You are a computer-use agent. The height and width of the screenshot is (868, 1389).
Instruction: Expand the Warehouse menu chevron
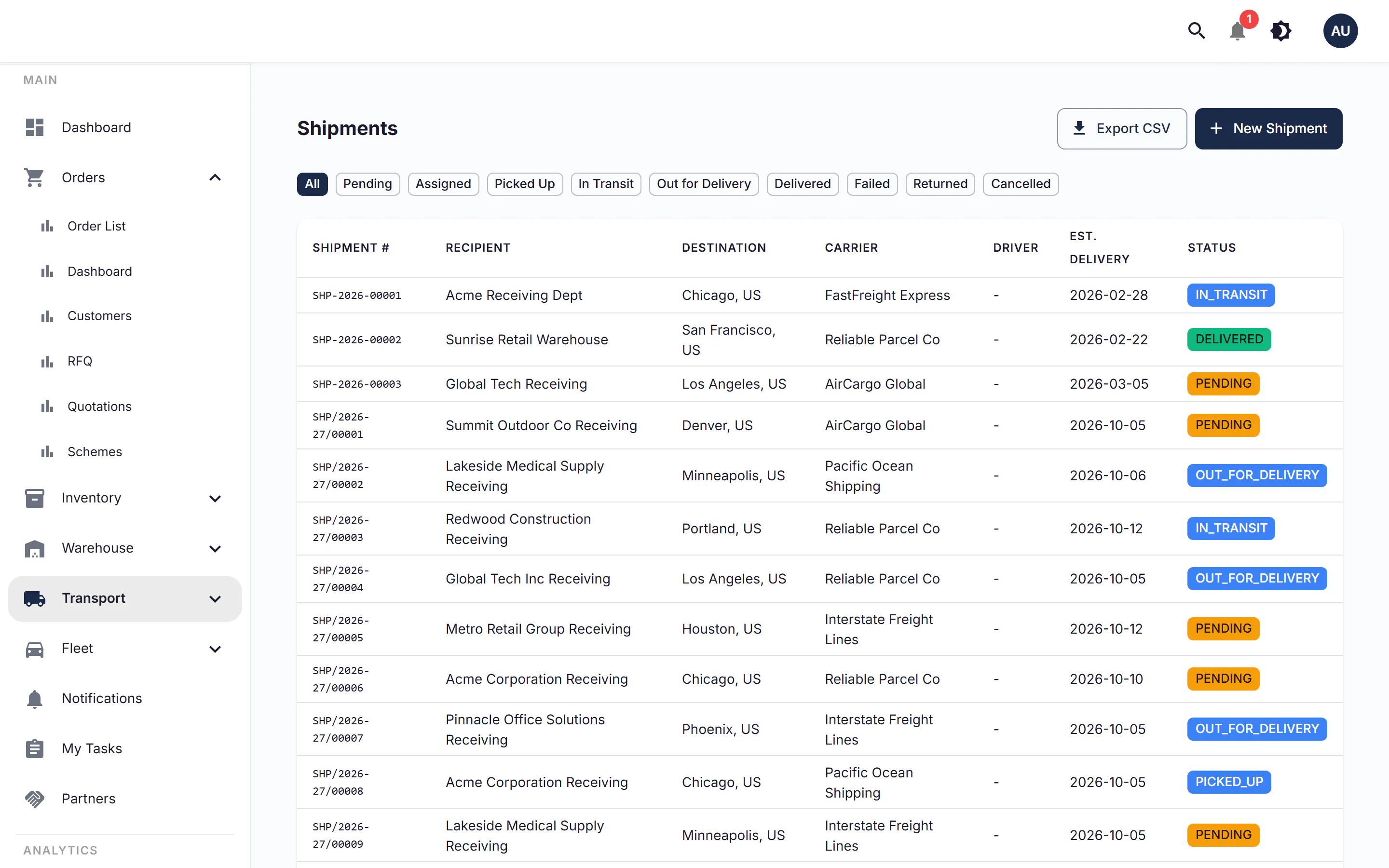point(215,548)
